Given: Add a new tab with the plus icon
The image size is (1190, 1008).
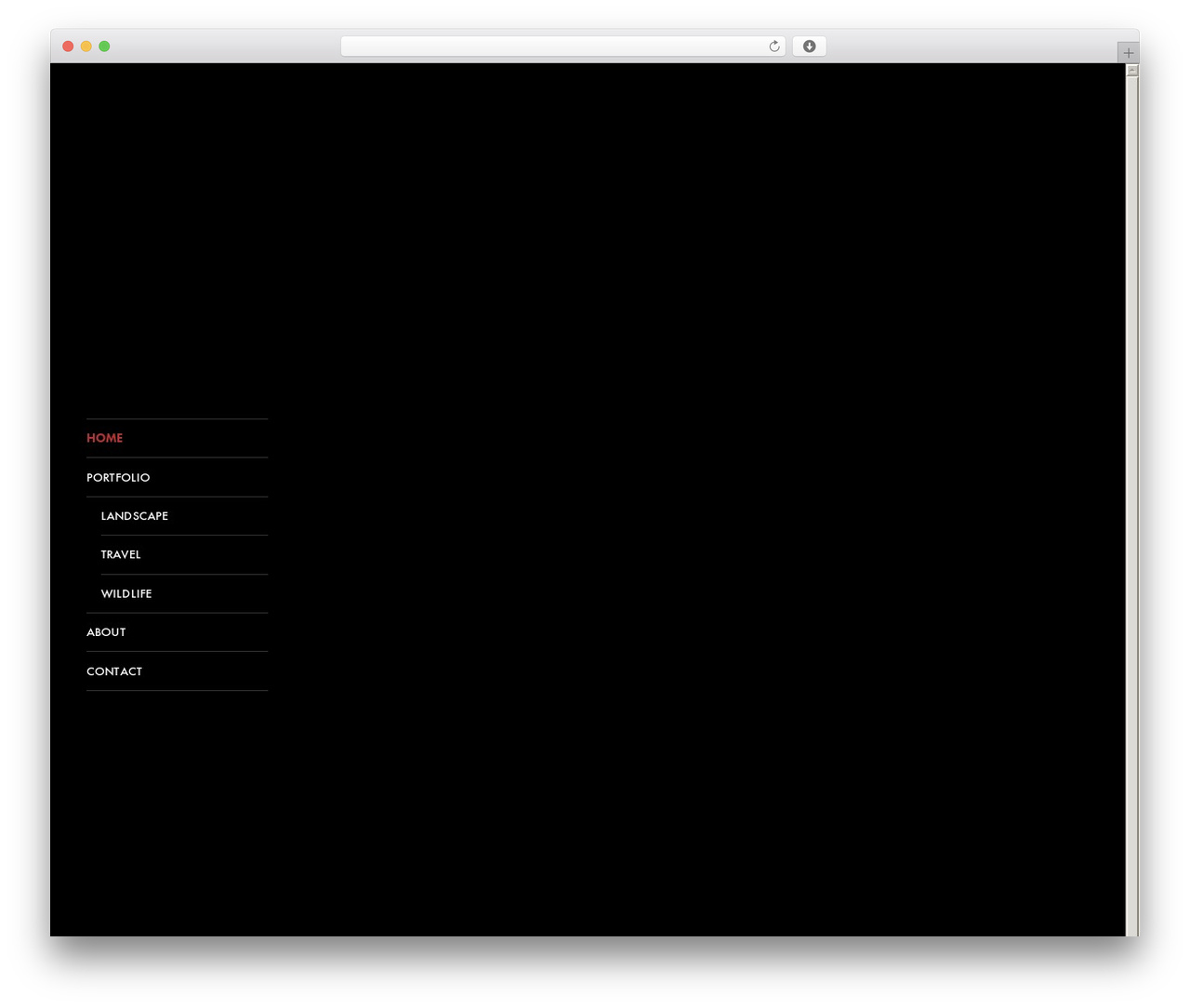Looking at the screenshot, I should click(x=1129, y=53).
